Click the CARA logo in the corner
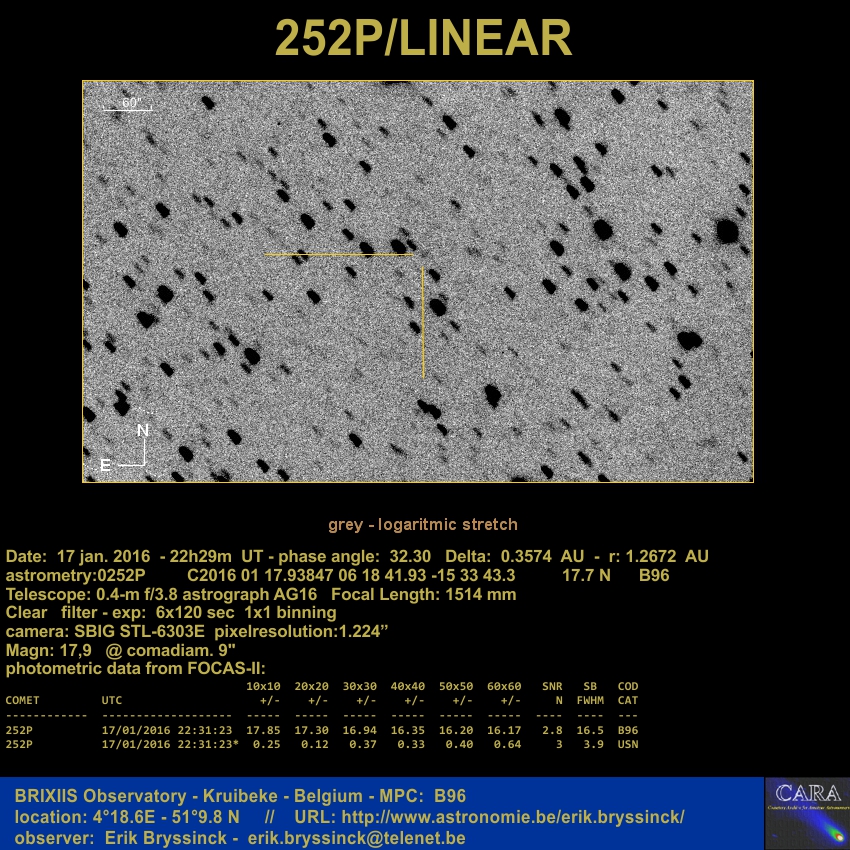Viewport: 850px width, 850px height. pos(806,812)
